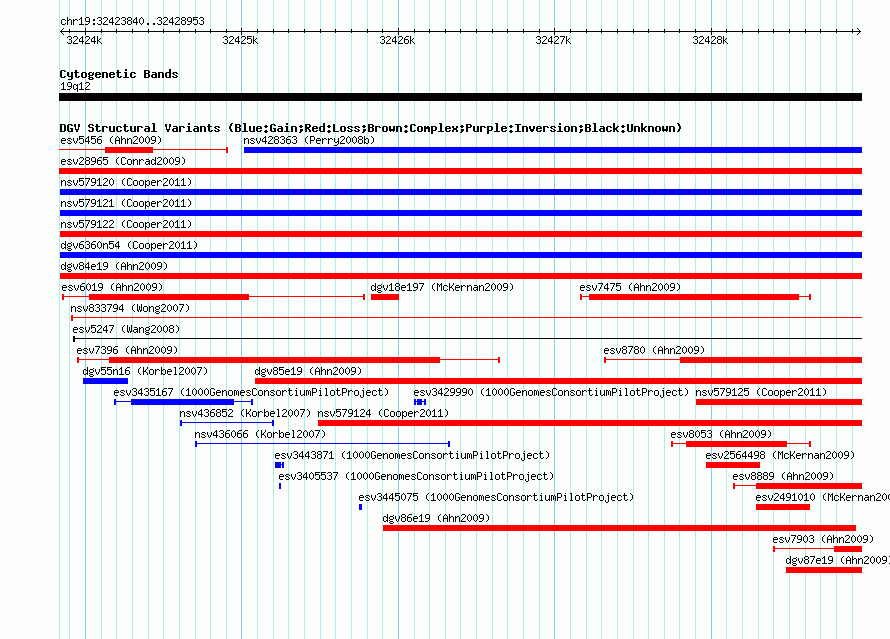Click esv2564498 (McKernan2009) label

pyautogui.click(x=780, y=455)
